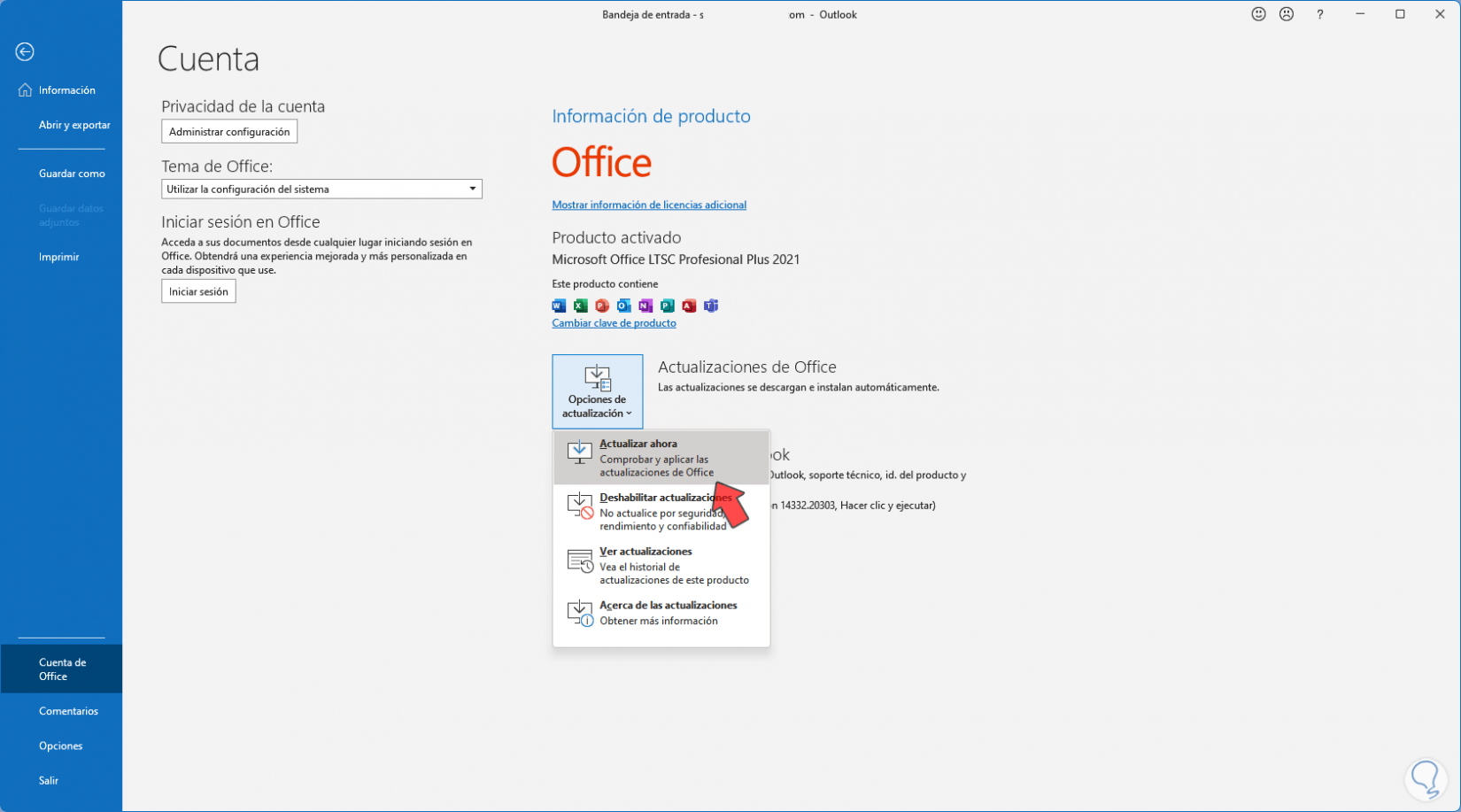Click the Iniciar sesión en Office heading
The height and width of the screenshot is (812, 1461).
click(241, 222)
